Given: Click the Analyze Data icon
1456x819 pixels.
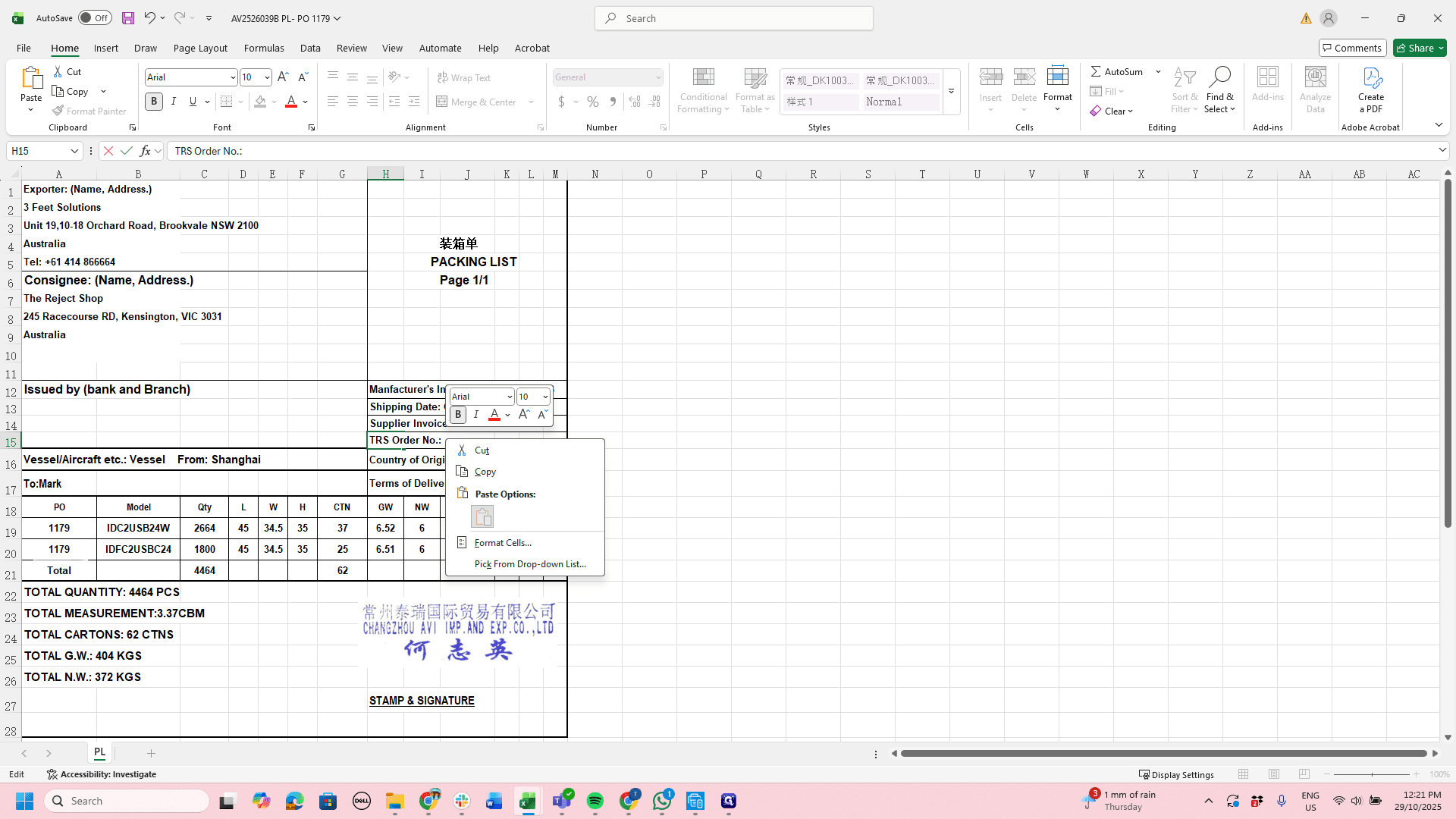Looking at the screenshot, I should pos(1315,77).
